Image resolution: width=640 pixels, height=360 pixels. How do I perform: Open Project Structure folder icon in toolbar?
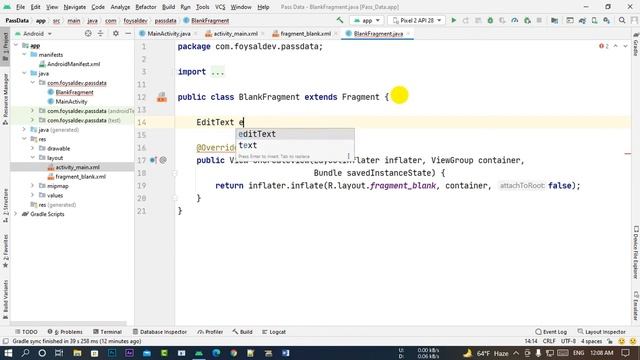[554, 20]
